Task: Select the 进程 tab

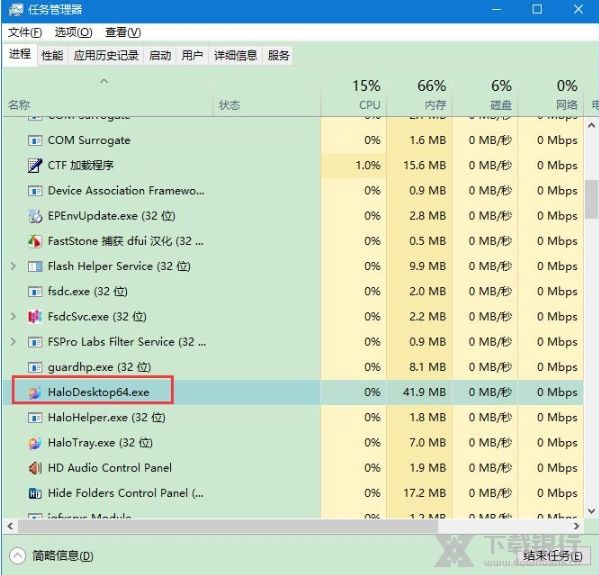Action: point(20,55)
